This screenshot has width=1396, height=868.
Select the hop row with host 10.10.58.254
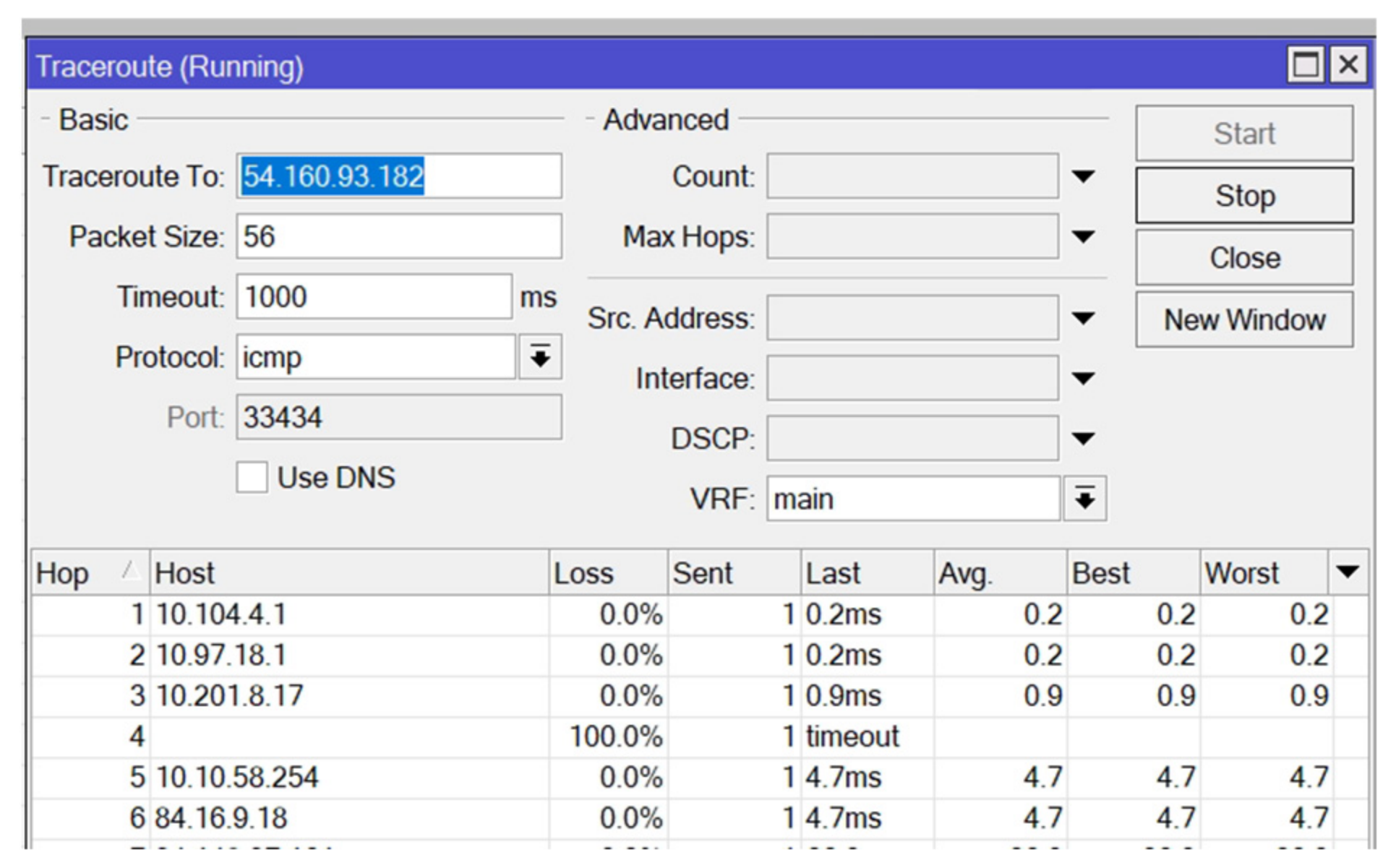[x=700, y=778]
